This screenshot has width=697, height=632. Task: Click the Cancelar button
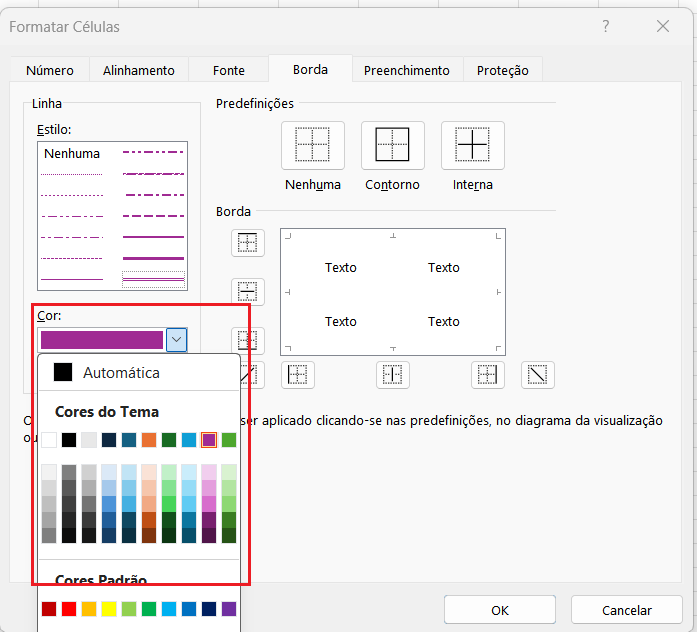pos(626,610)
